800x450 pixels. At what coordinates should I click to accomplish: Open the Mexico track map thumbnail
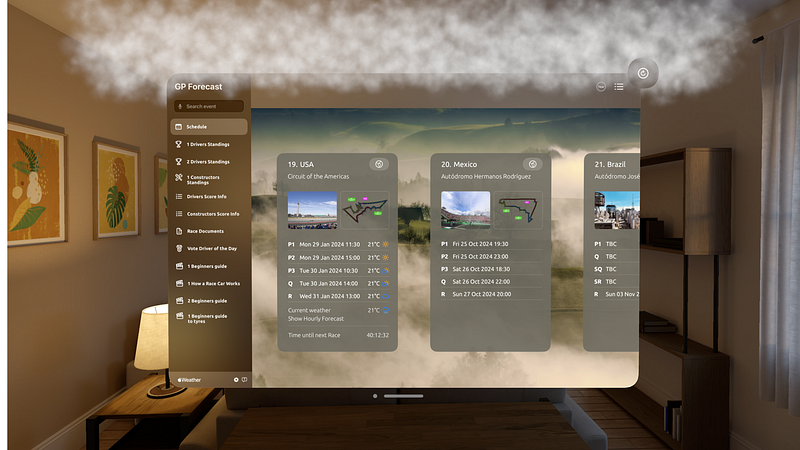[518, 210]
